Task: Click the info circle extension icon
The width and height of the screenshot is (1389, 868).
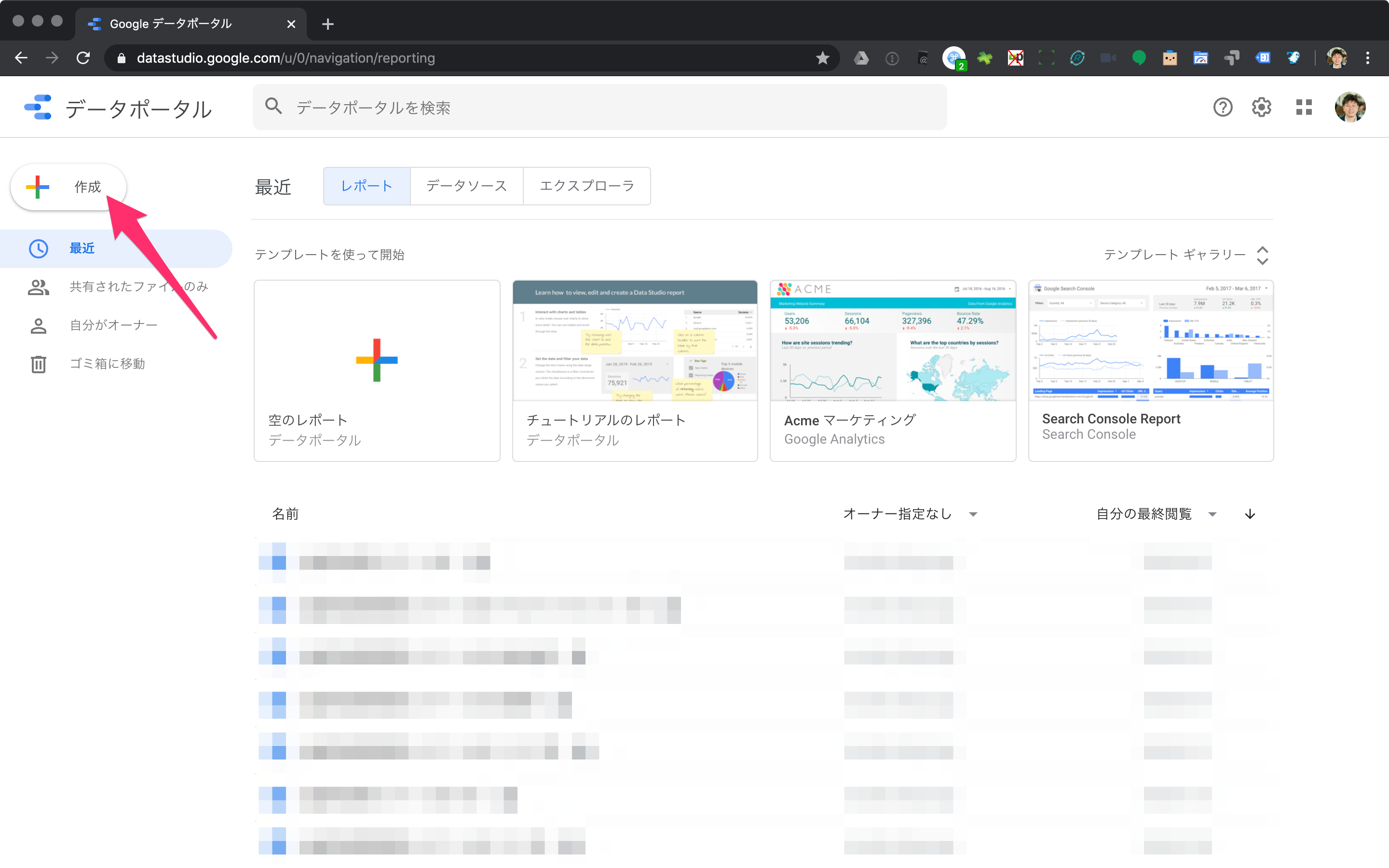Action: coord(892,58)
